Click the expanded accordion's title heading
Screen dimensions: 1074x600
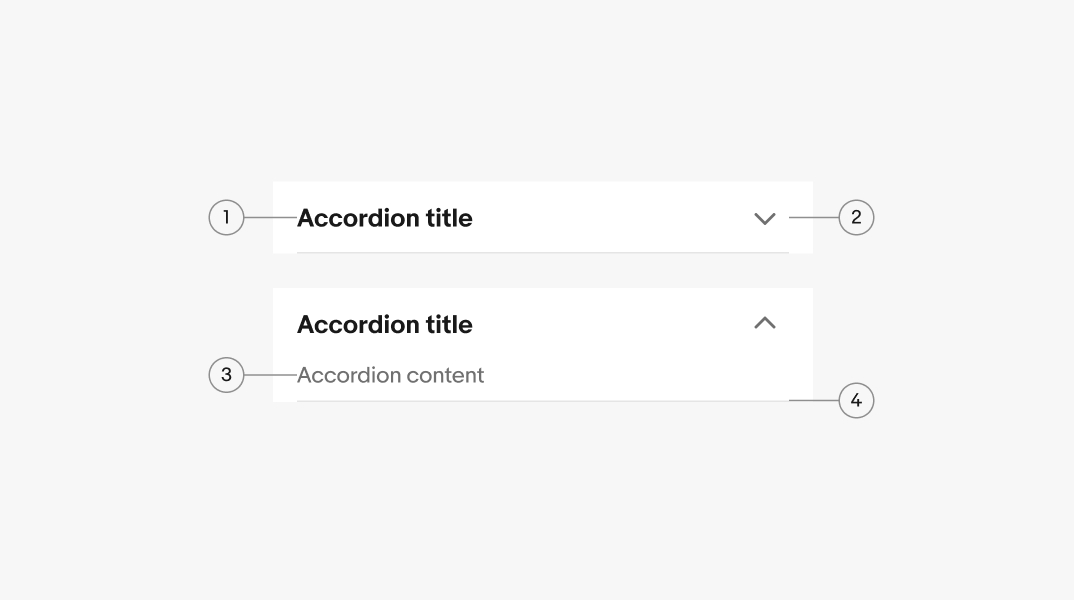[385, 324]
